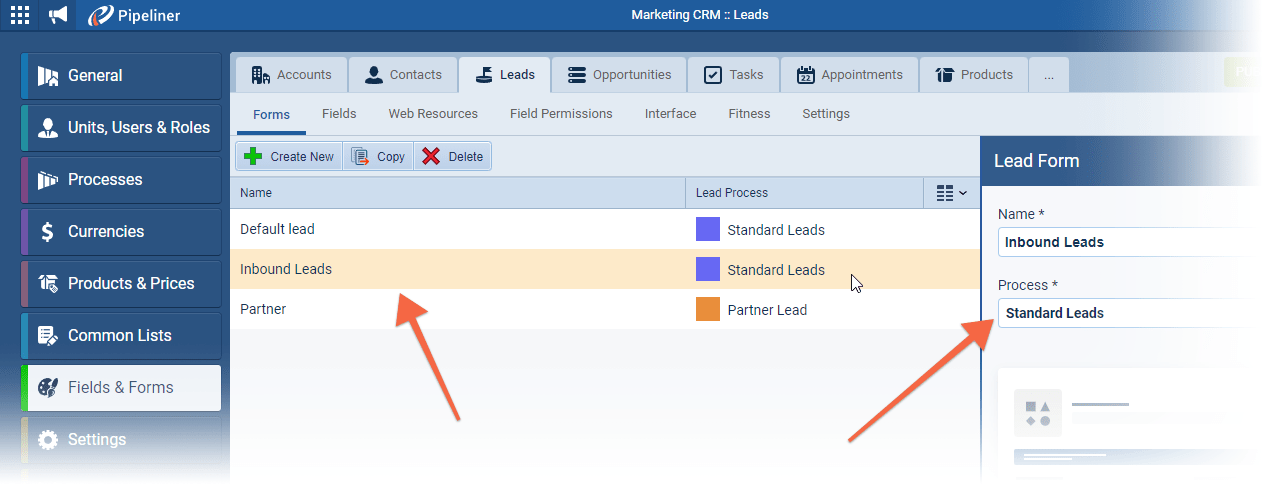The width and height of the screenshot is (1262, 484).
Task: Open the Settings gear section
Action: [x=121, y=439]
